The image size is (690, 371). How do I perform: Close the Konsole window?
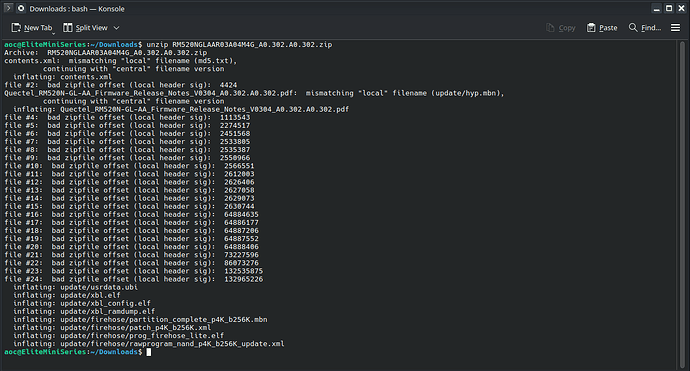coord(681,8)
